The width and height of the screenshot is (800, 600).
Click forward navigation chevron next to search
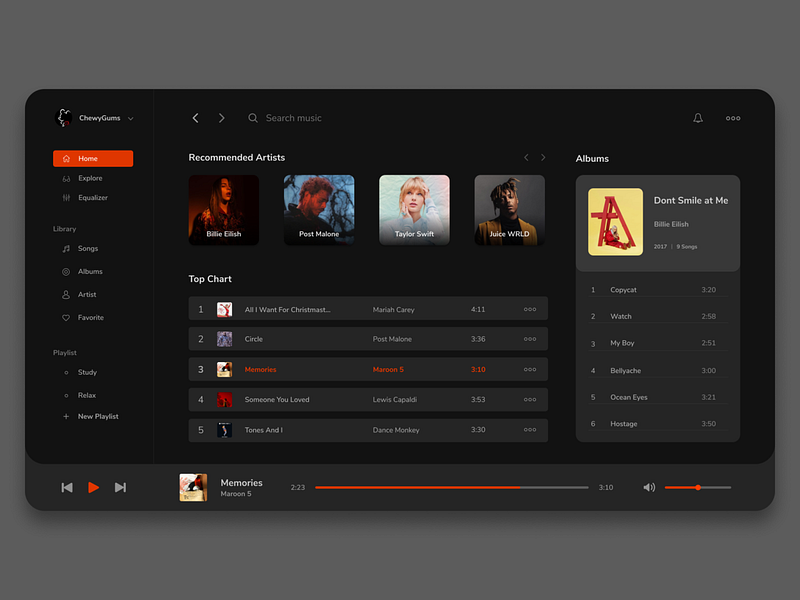tap(221, 117)
